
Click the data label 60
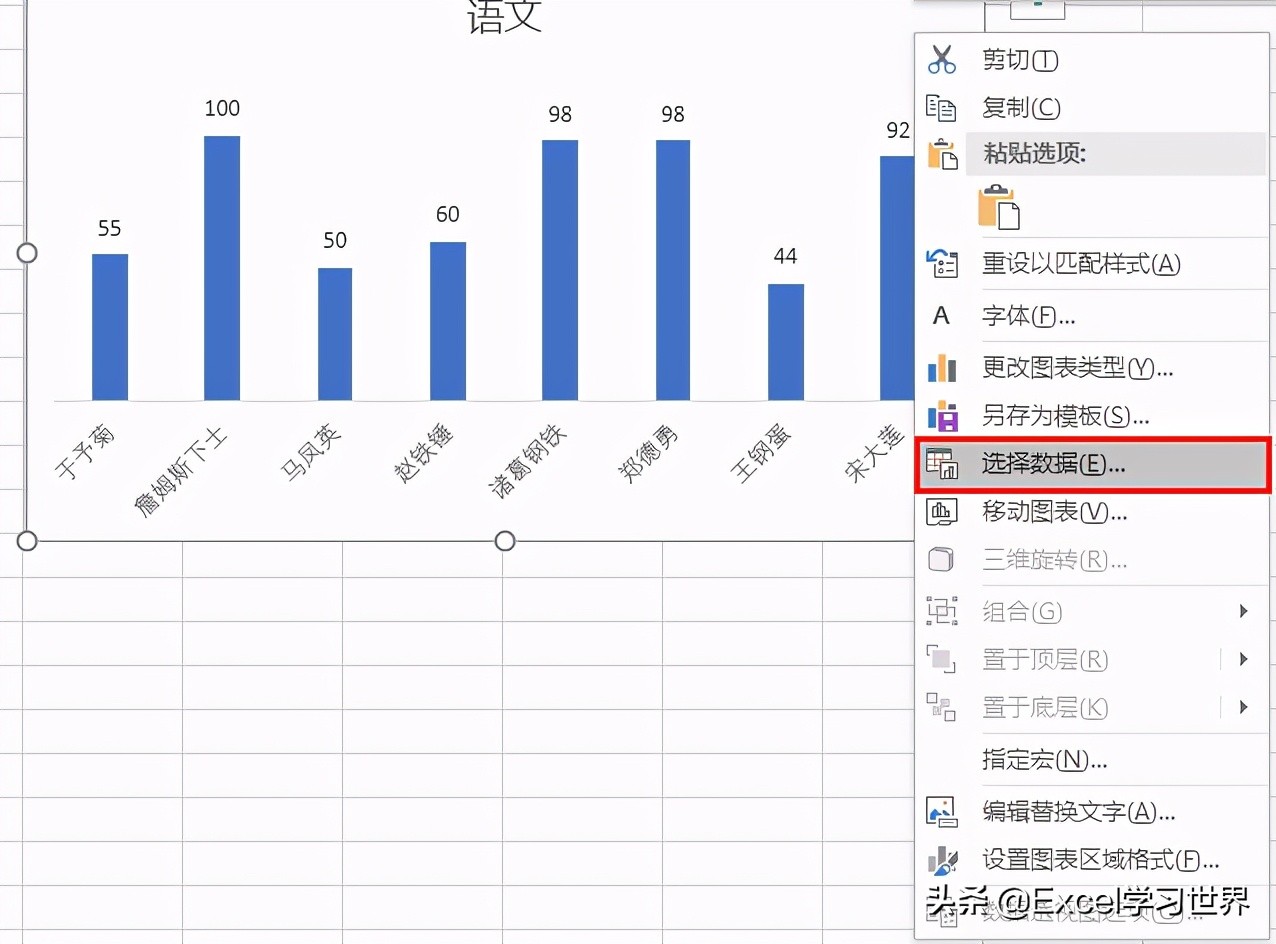pyautogui.click(x=448, y=215)
